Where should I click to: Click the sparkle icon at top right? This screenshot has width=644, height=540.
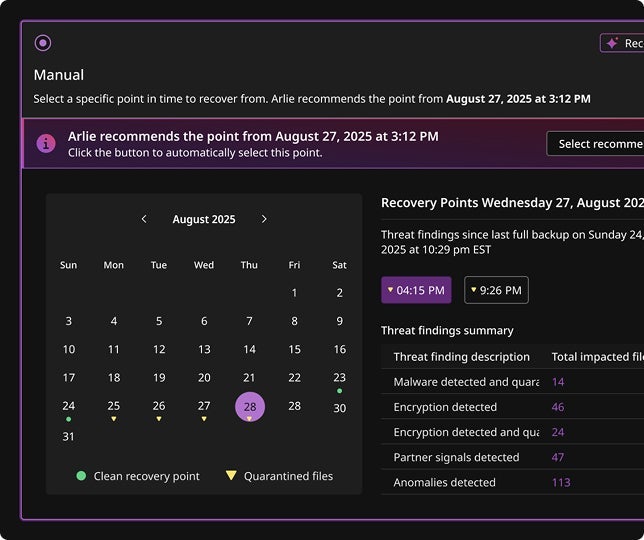tap(612, 43)
